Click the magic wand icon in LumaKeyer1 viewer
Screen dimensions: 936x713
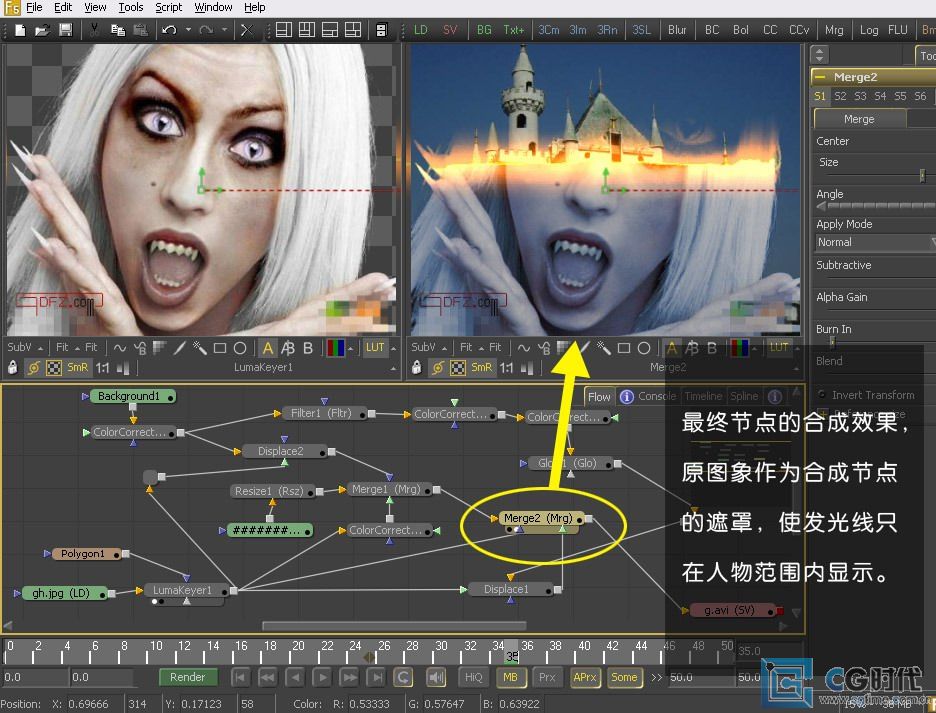coord(199,348)
